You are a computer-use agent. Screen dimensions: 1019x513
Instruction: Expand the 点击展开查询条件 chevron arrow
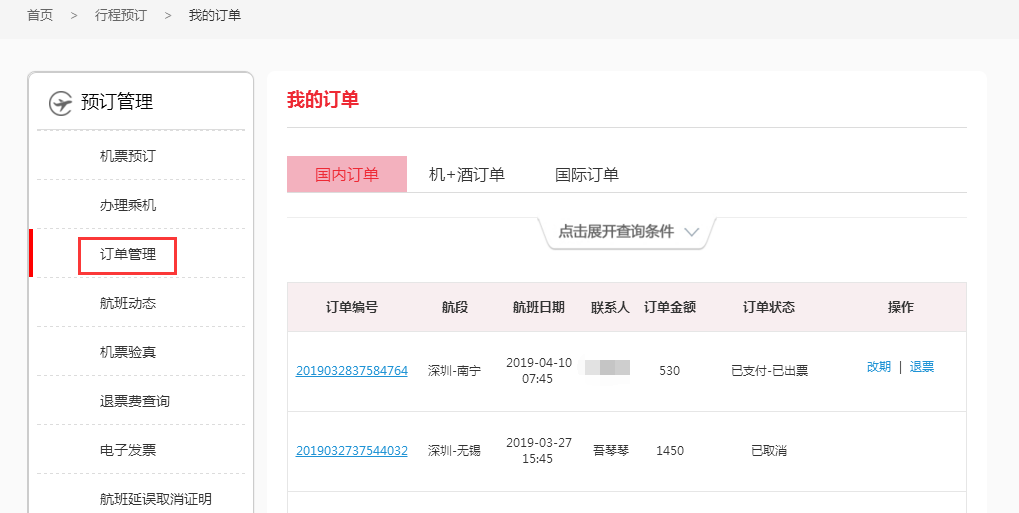click(691, 232)
